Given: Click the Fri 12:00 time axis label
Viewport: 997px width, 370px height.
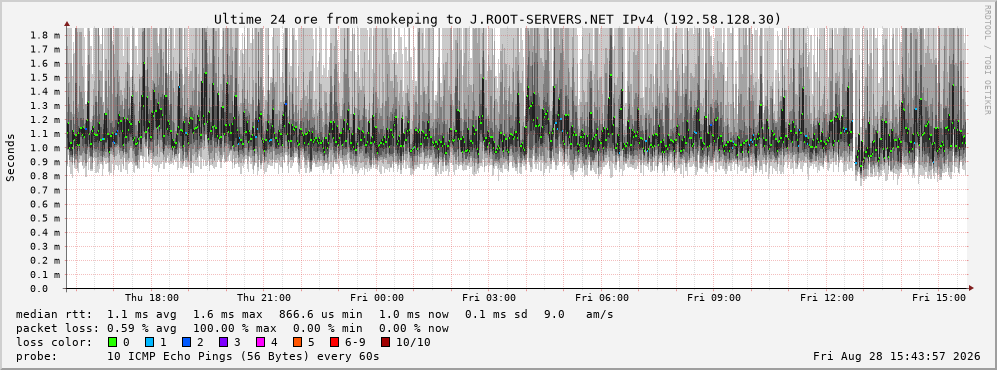Looking at the screenshot, I should click(827, 298).
